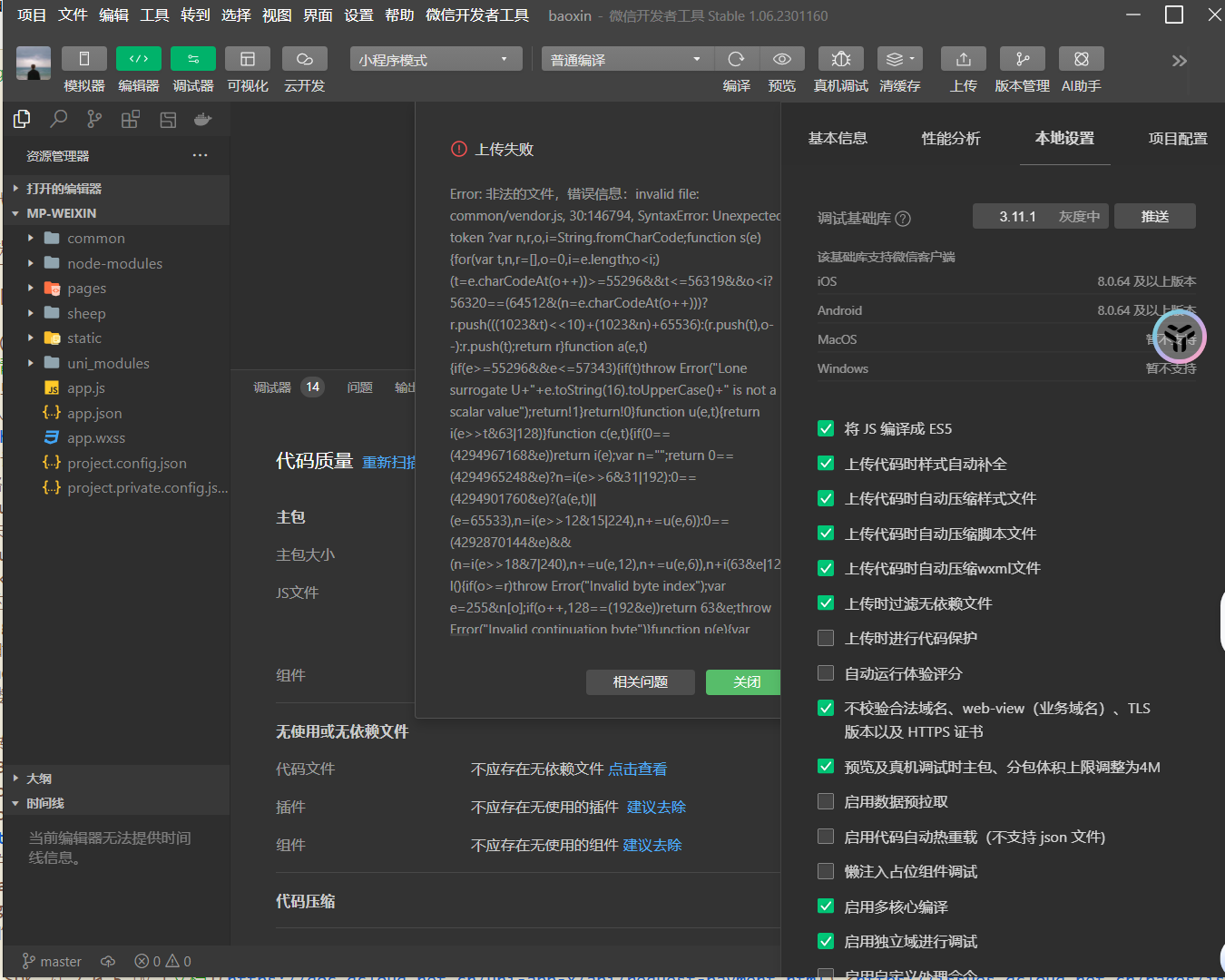Open cloud development (云开发)
Viewport: 1225px width, 980px height.
pos(305,59)
